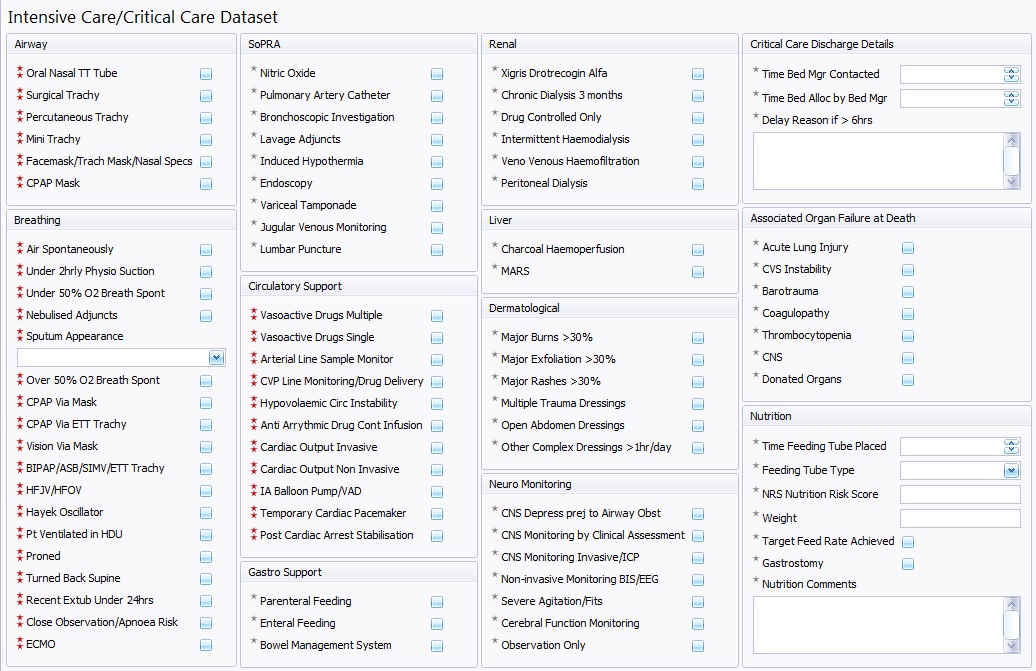
Task: Adjust Time Feeding Tube Placed spinner
Action: point(1011,446)
